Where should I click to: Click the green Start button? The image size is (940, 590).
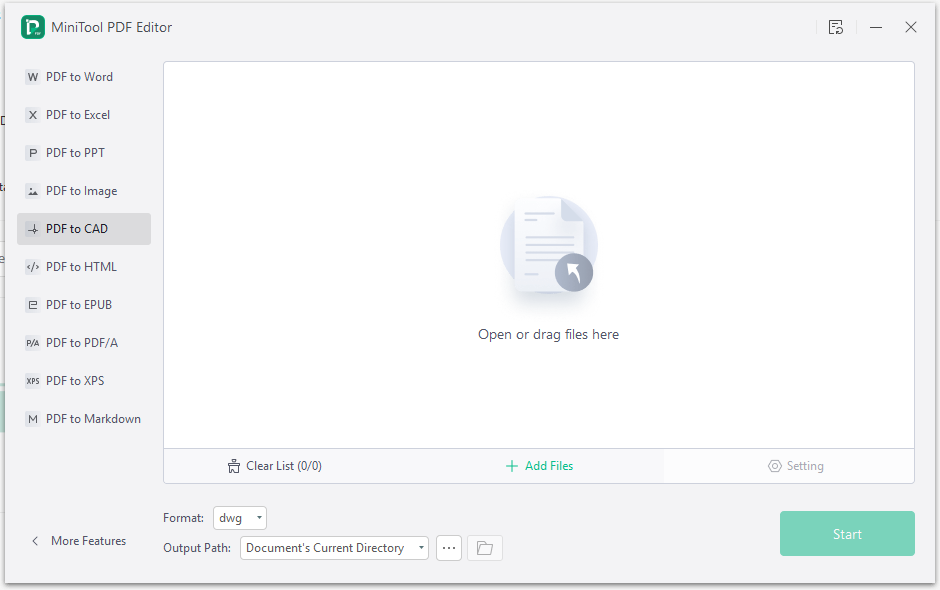[x=847, y=534]
